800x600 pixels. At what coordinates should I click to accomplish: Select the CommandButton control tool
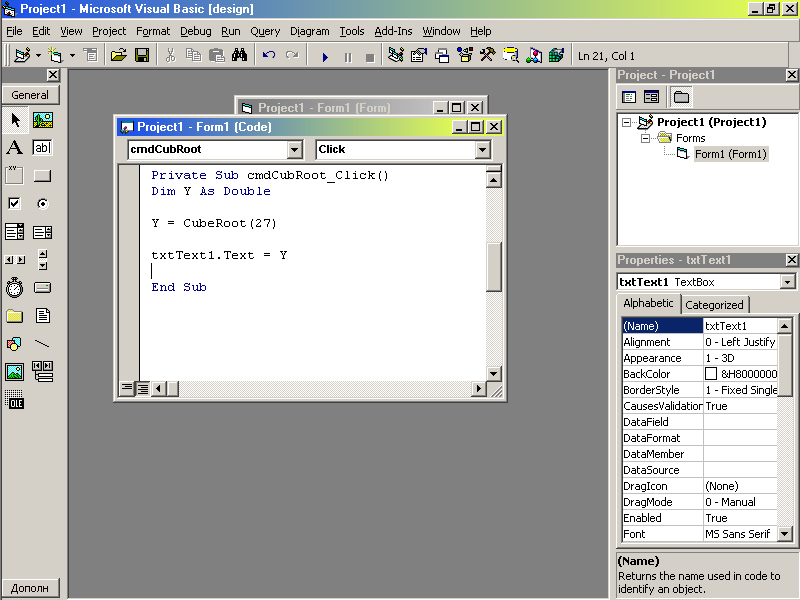click(x=43, y=176)
